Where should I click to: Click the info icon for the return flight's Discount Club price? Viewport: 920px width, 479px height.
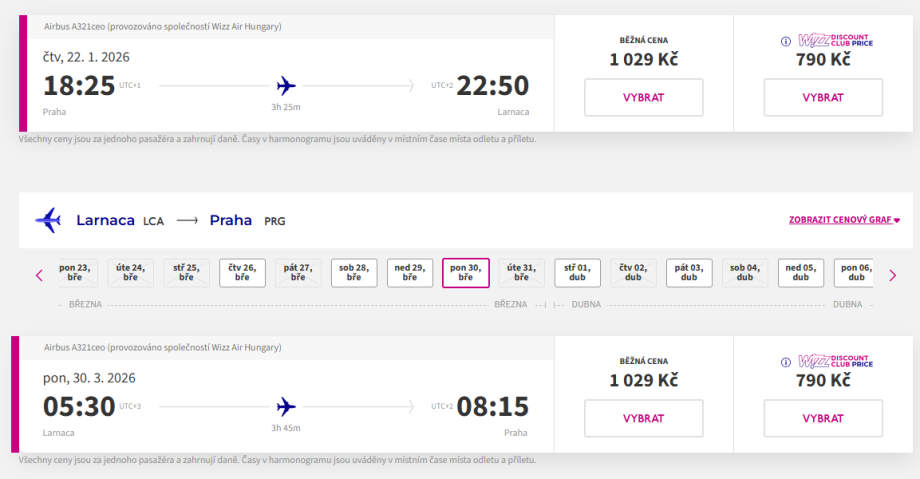click(x=786, y=361)
